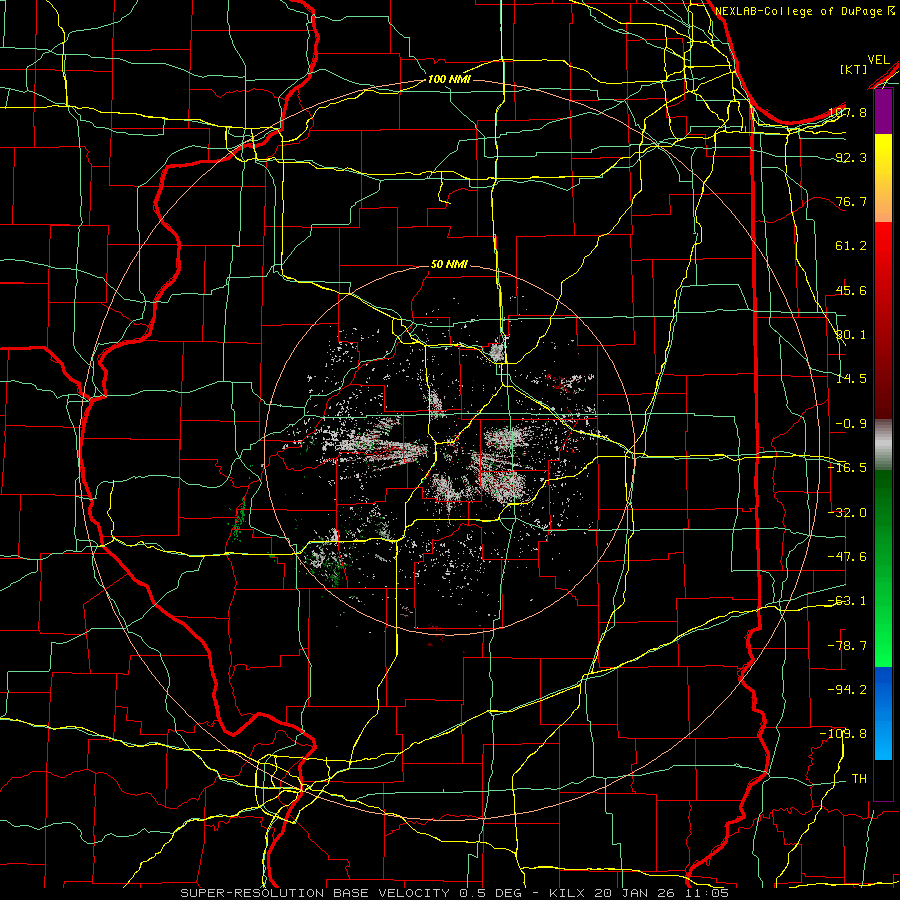
Task: Click the 107.8 value on velocity scale
Action: (x=848, y=112)
